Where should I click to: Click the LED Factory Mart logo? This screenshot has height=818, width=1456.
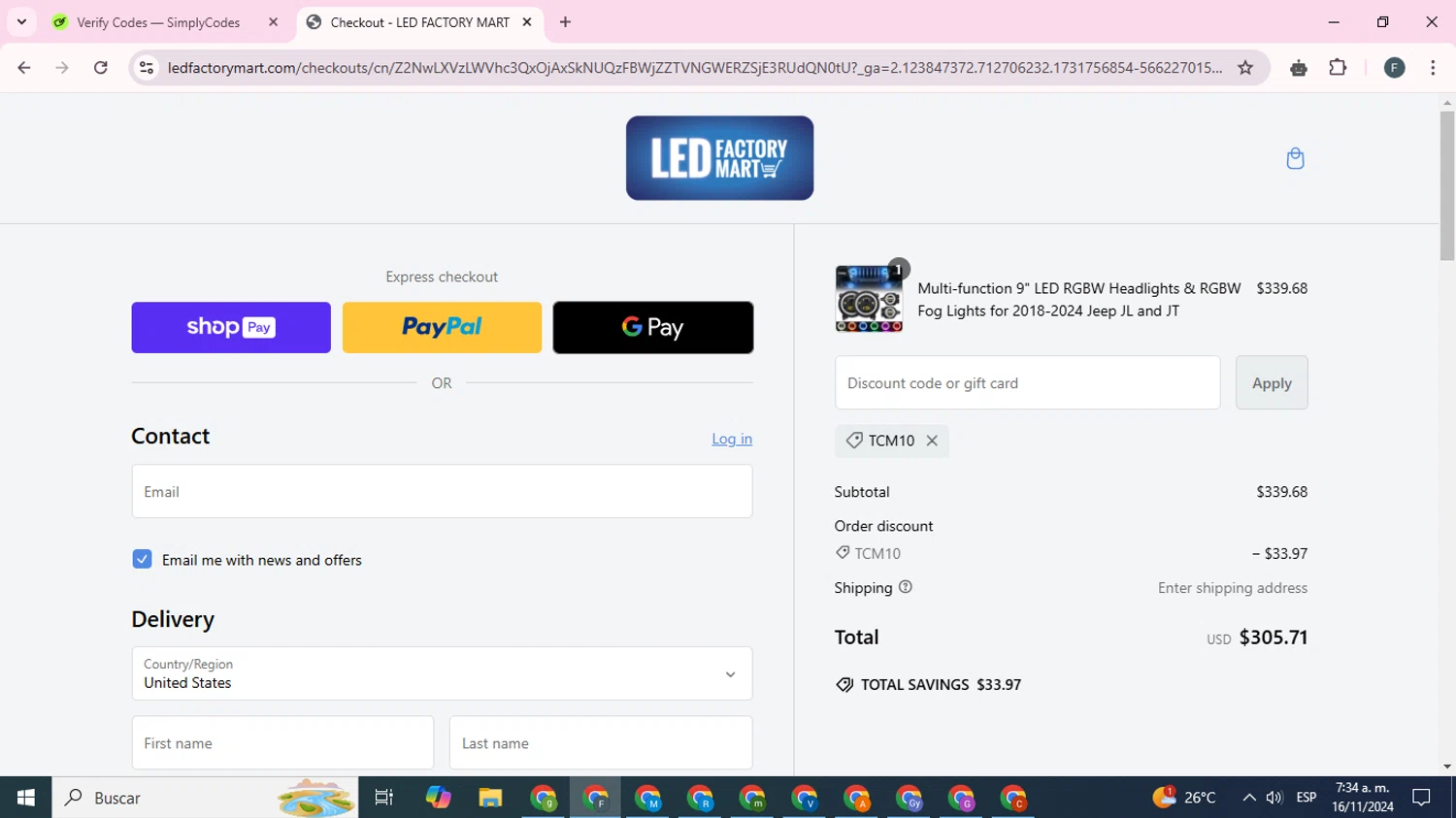coord(719,158)
